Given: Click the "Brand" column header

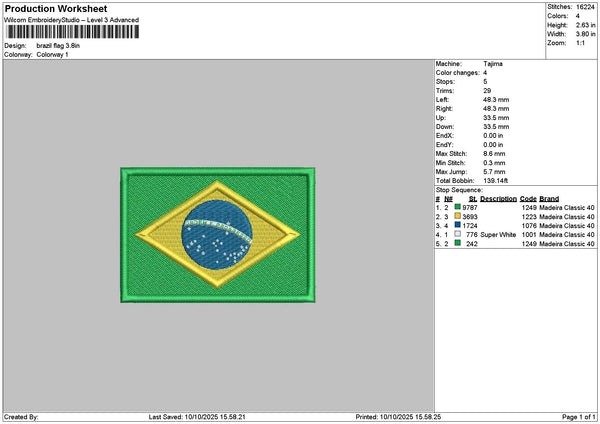Looking at the screenshot, I should pos(549,199).
